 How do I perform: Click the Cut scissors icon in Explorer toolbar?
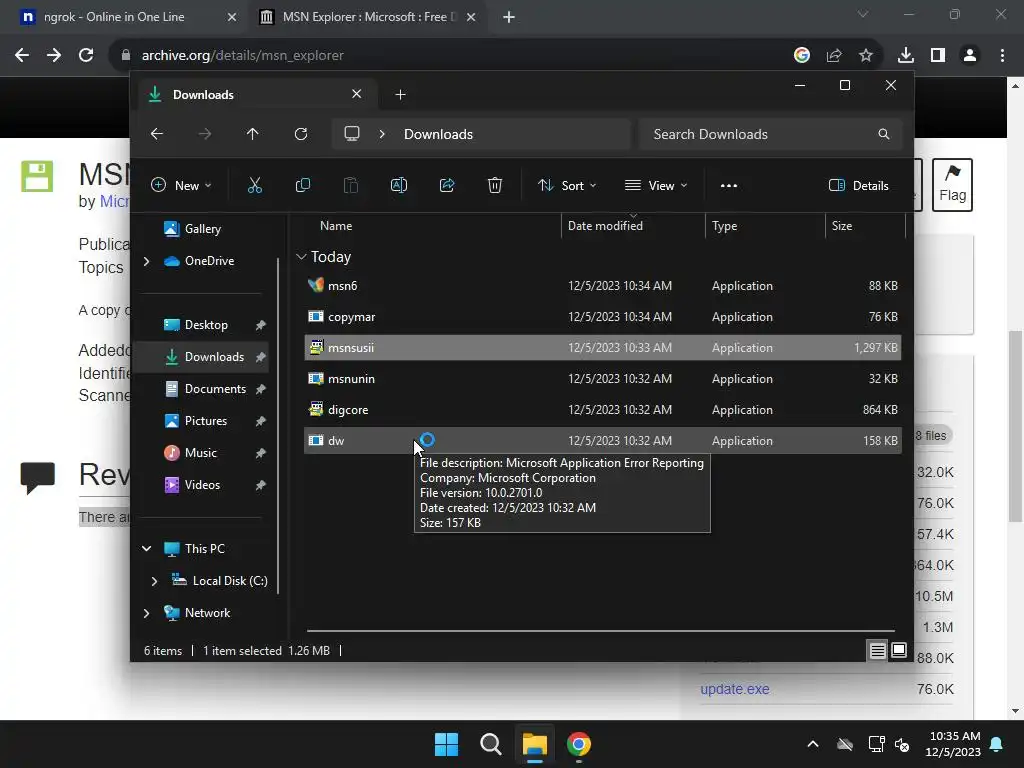point(255,185)
